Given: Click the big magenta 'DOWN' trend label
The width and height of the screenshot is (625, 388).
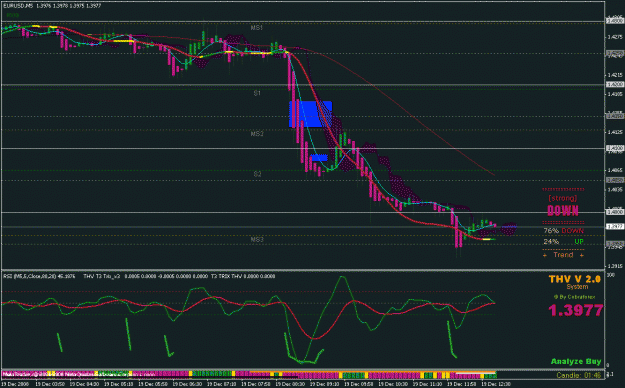Looking at the screenshot, I should 563,211.
